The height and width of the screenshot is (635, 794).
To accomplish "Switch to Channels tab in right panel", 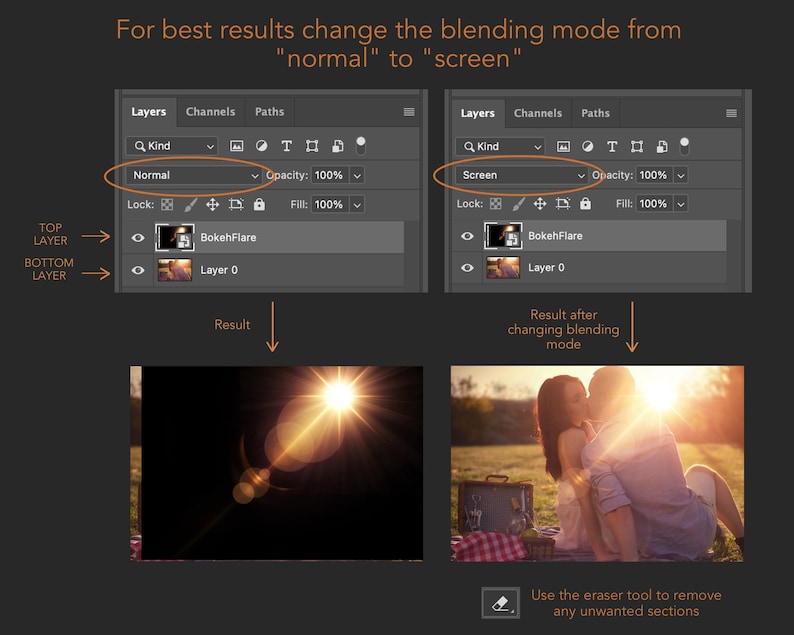I will click(538, 113).
